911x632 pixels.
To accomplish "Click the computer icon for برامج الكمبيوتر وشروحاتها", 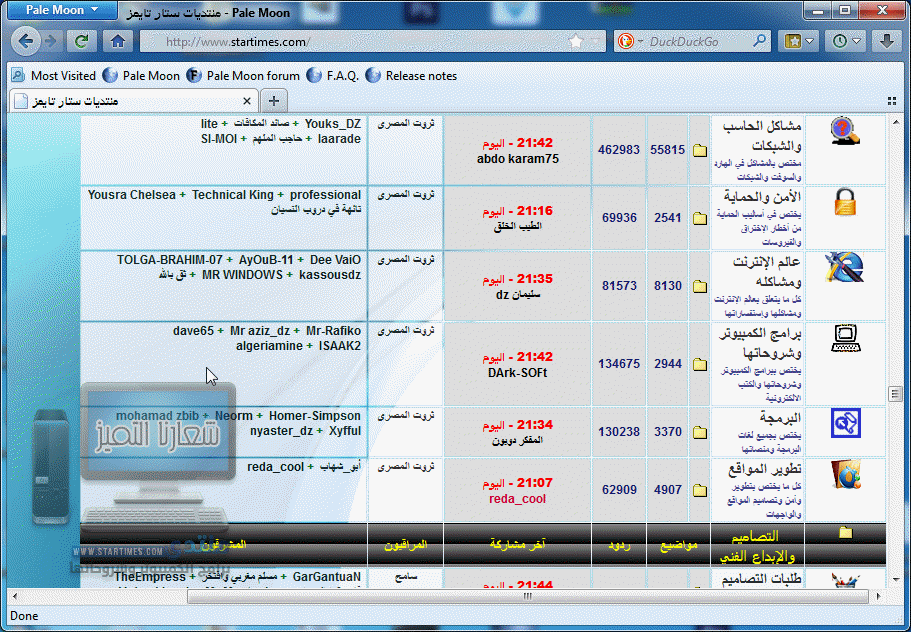I will (x=845, y=339).
